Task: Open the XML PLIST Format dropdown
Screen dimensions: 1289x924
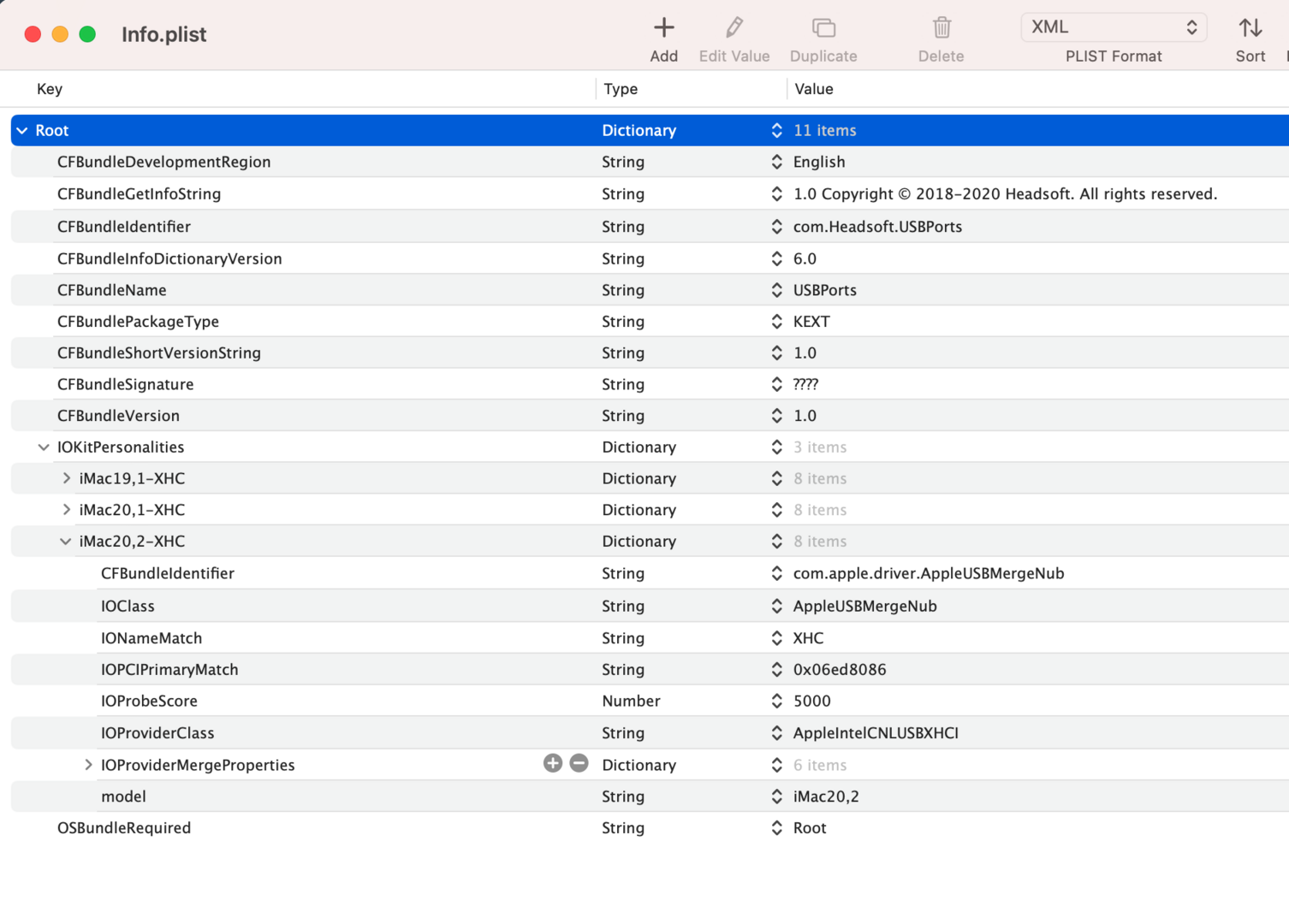Action: pyautogui.click(x=1113, y=27)
